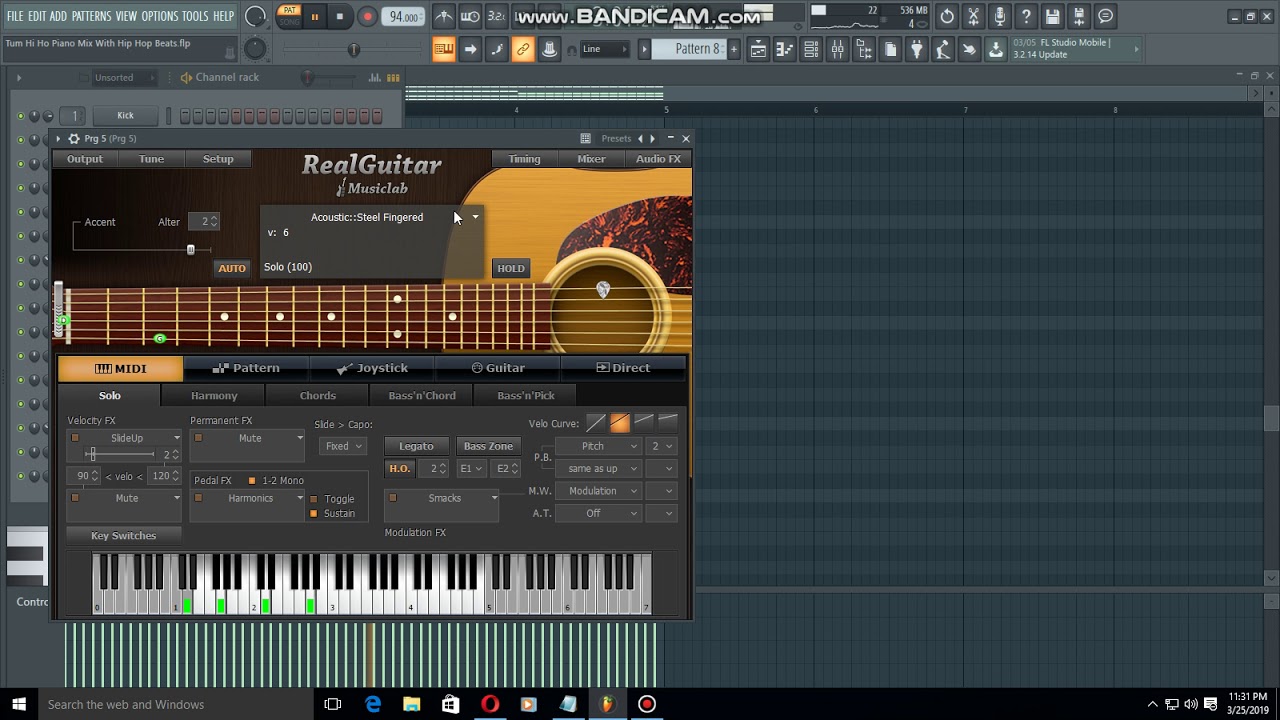1280x720 pixels.
Task: Open the question mark help icon
Action: (x=1026, y=17)
